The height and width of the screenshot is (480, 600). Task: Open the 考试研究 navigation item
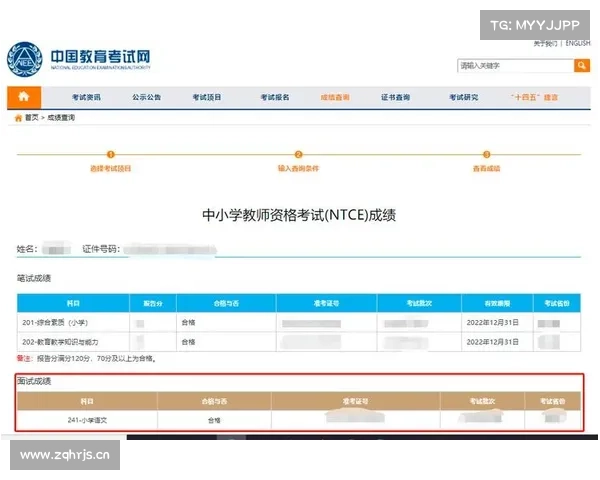click(x=463, y=98)
